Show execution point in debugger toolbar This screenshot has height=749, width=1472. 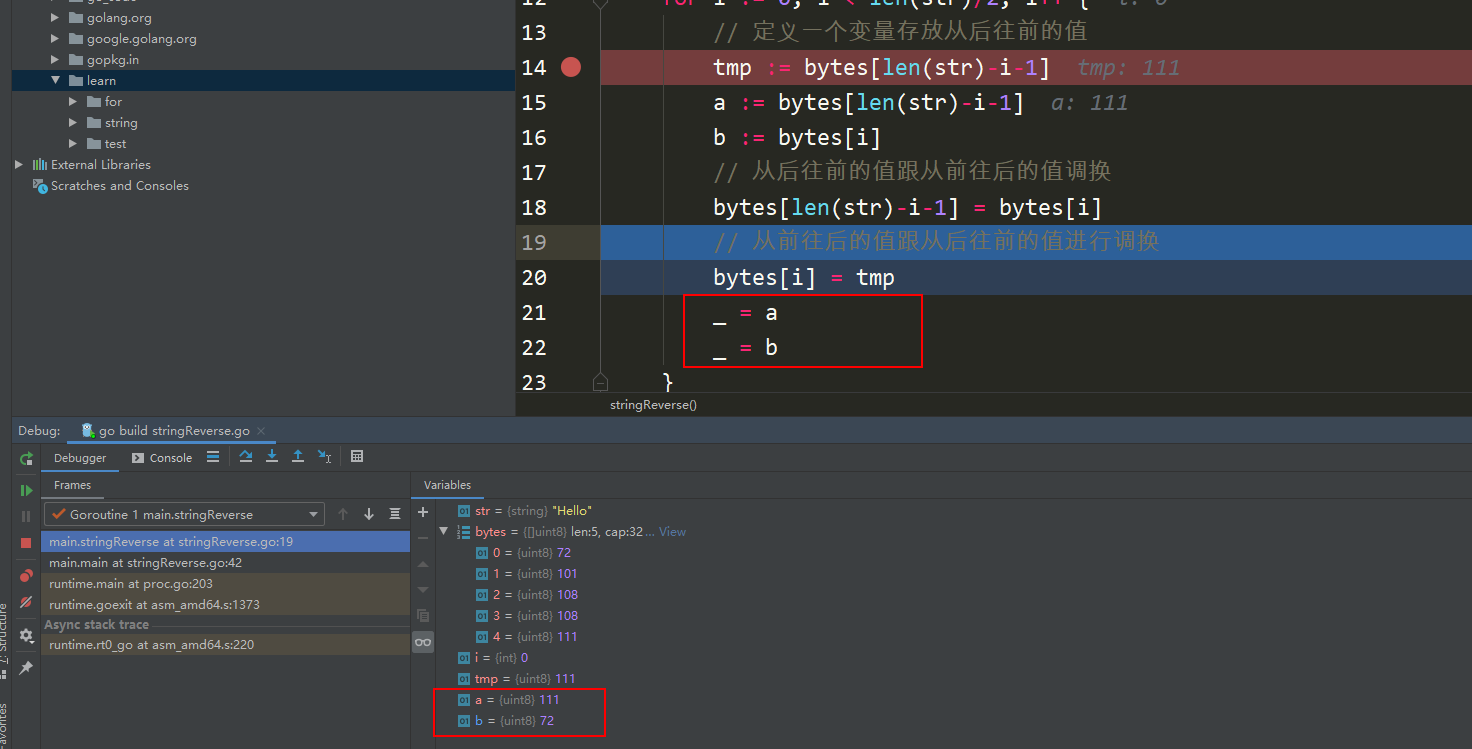[212, 457]
